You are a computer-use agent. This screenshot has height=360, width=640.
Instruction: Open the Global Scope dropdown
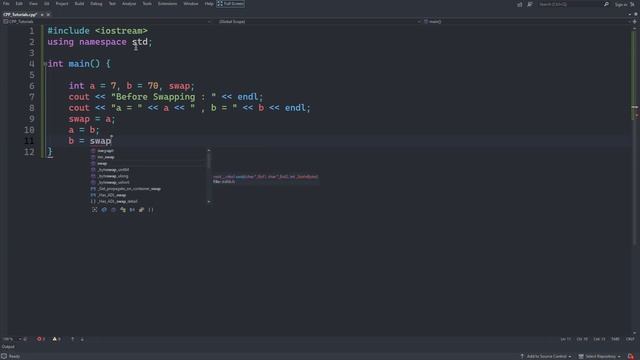(319, 22)
